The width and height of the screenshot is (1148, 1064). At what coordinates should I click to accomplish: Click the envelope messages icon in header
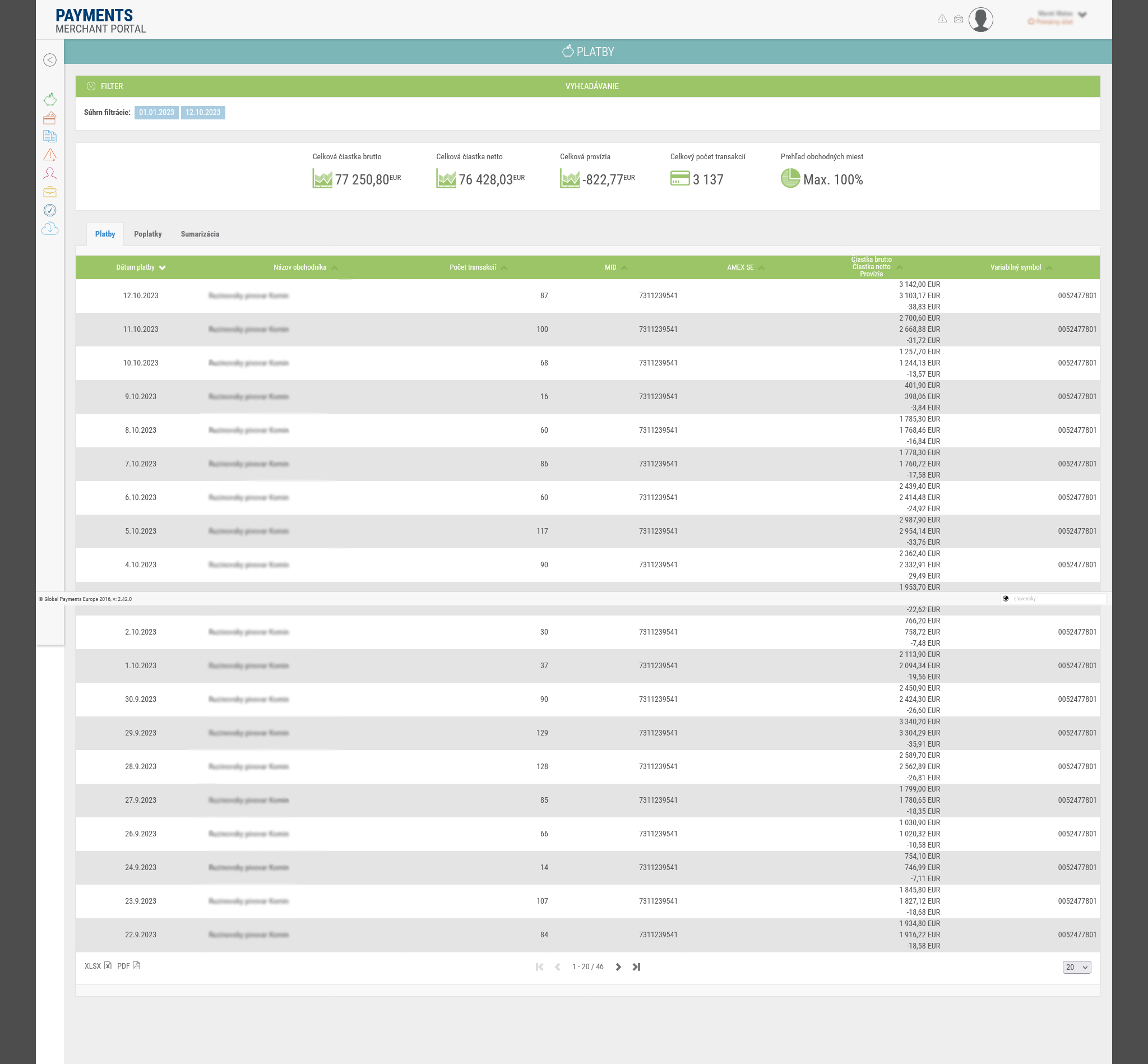pos(959,19)
